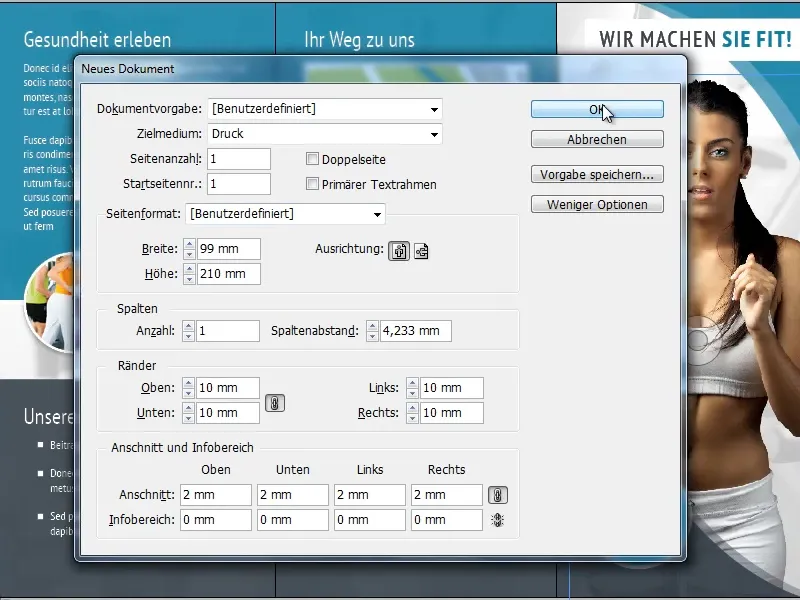Image resolution: width=800 pixels, height=600 pixels.
Task: Click the Breite field showing 99 mm
Action: 229,249
